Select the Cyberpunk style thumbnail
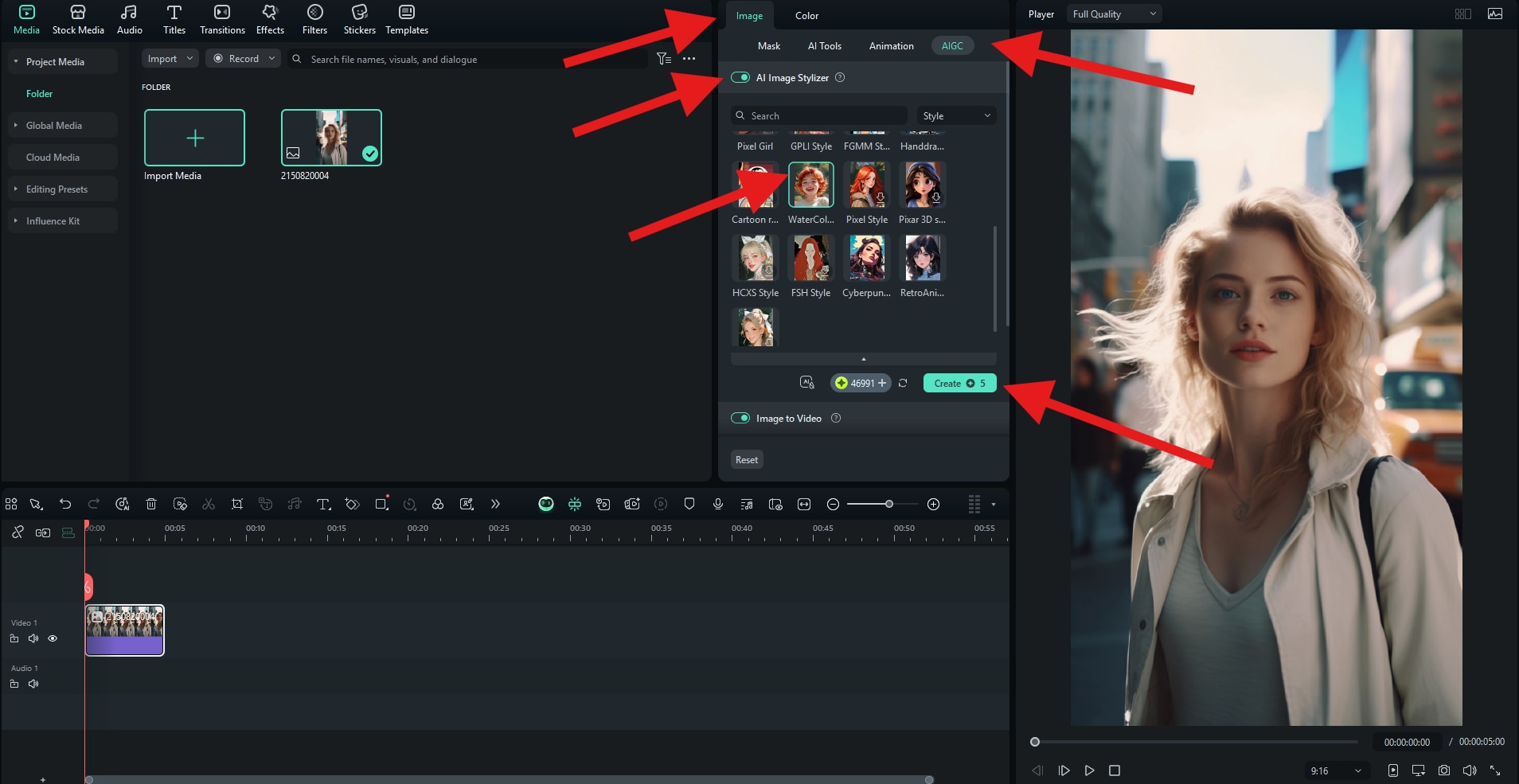Screen dimensions: 1519x784 [x=866, y=258]
